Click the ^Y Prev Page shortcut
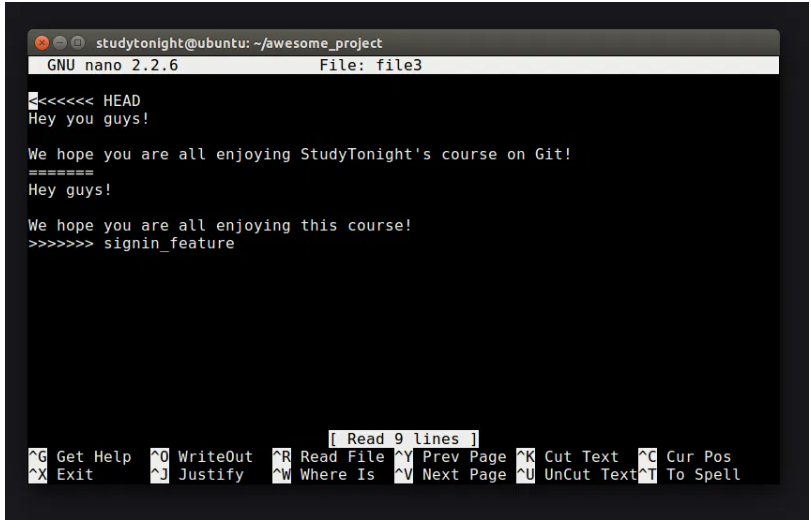This screenshot has height=530, width=811. (x=450, y=457)
